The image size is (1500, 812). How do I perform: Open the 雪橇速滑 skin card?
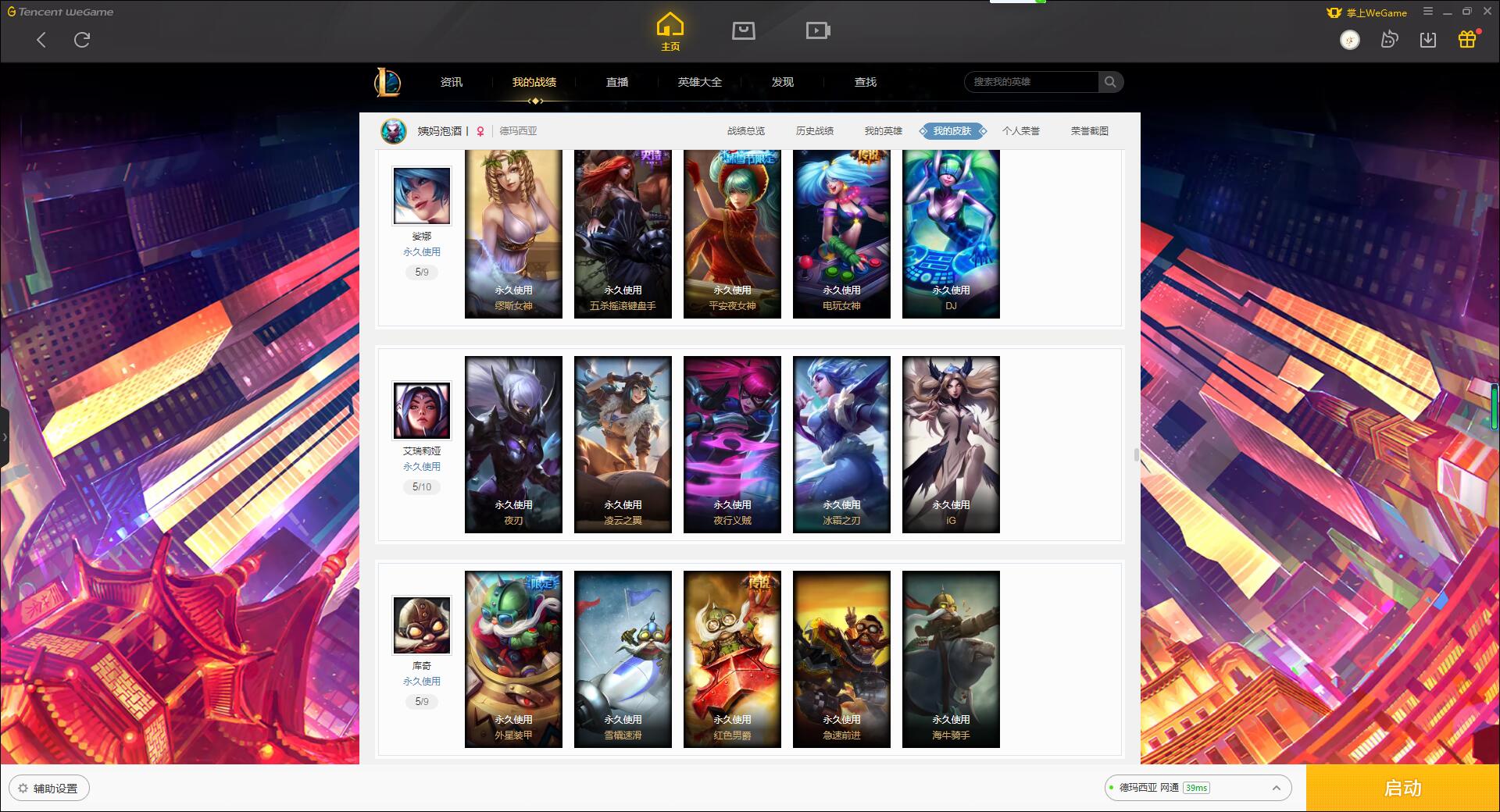(623, 659)
